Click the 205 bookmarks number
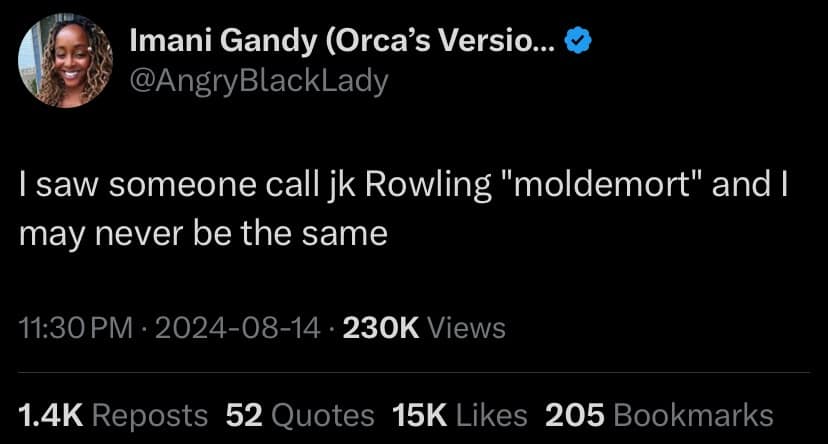The width and height of the screenshot is (828, 444). click(575, 415)
